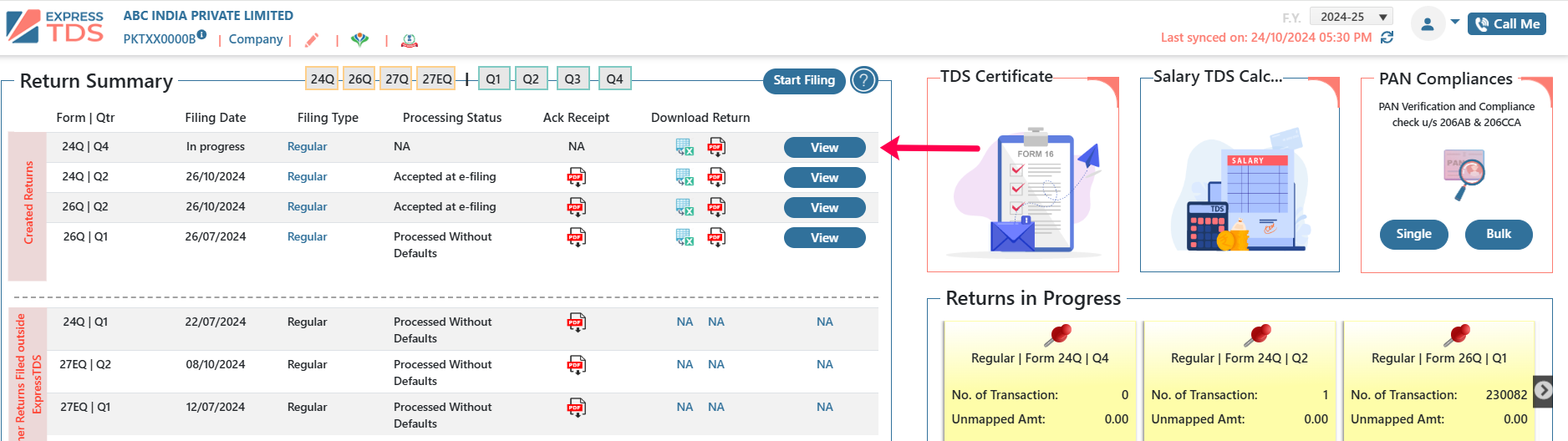Click the Express TDS logo

click(55, 27)
